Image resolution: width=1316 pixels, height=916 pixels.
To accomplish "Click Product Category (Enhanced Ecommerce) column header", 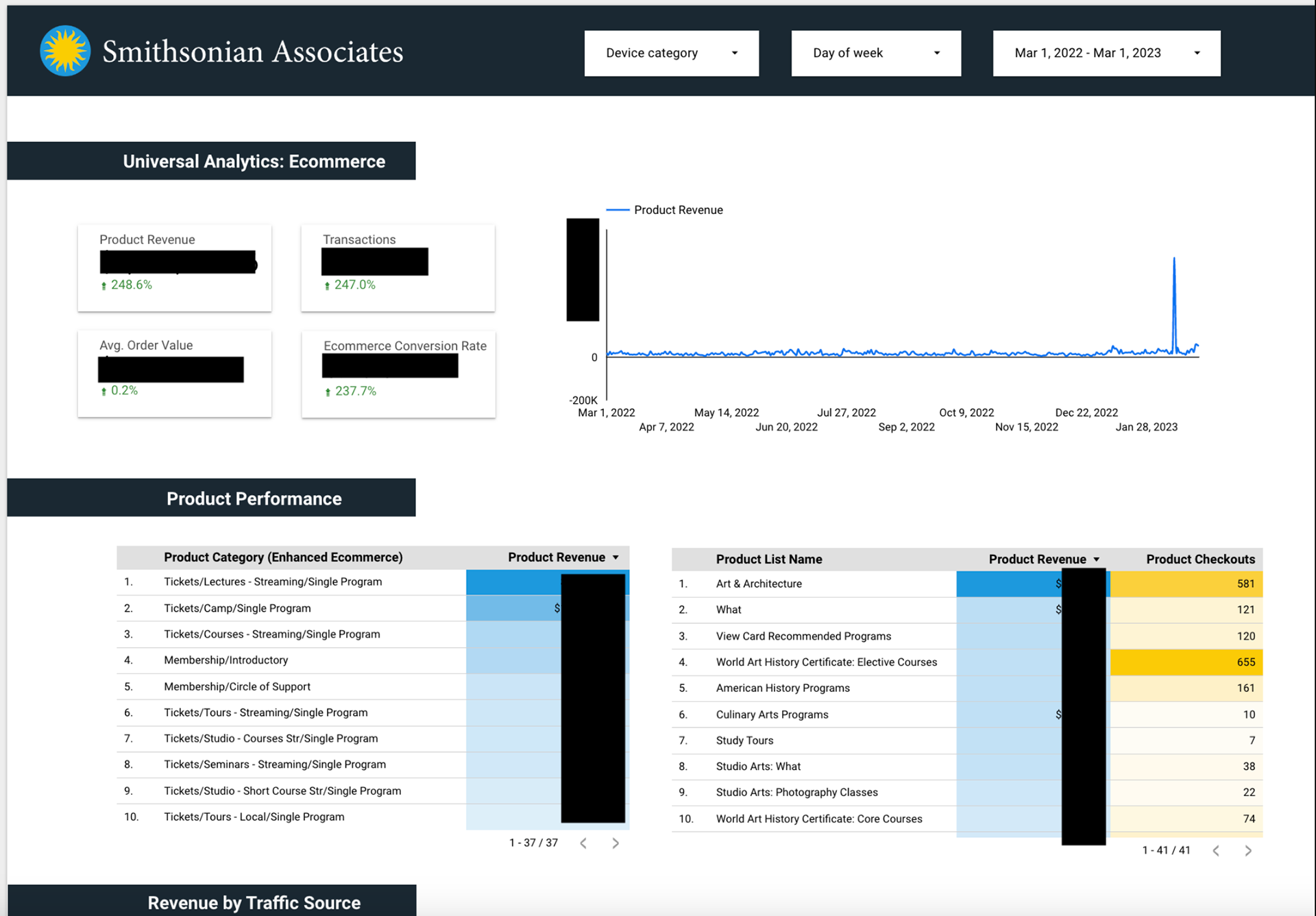I will tap(283, 557).
